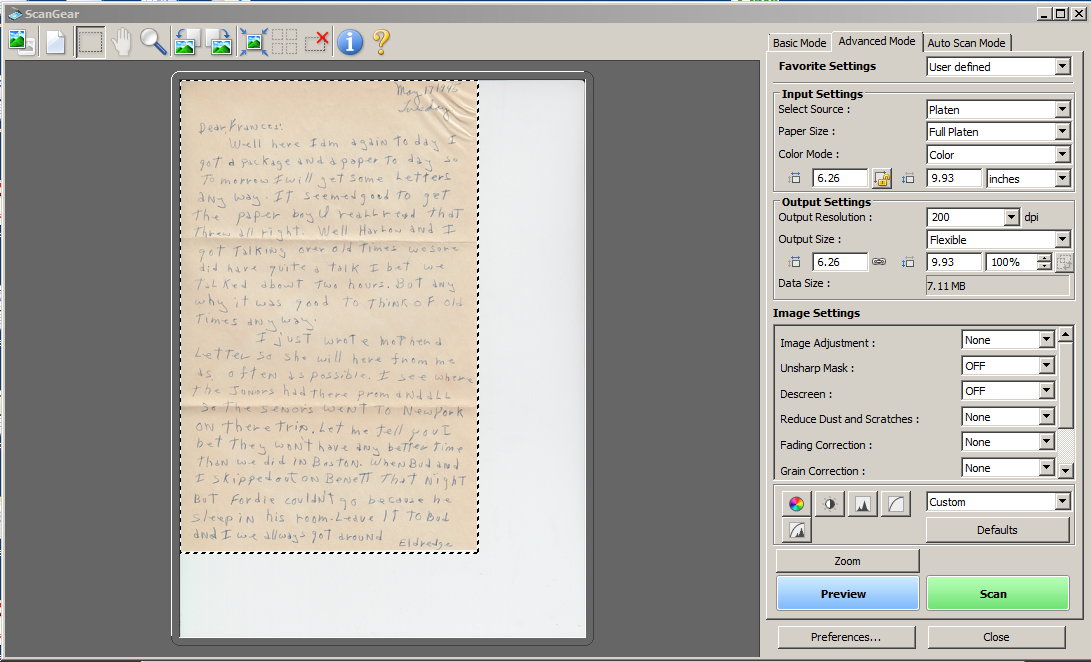The height and width of the screenshot is (662, 1091).
Task: Rotate the preview image left
Action: [x=187, y=42]
